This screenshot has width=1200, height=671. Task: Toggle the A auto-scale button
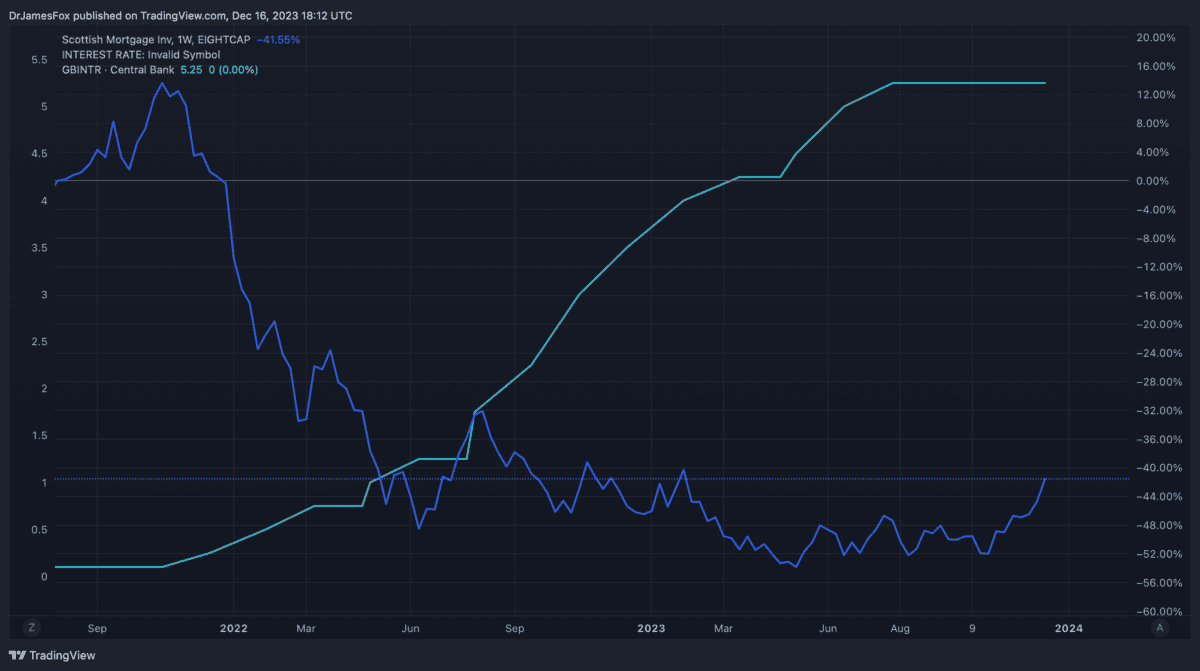(x=1159, y=627)
